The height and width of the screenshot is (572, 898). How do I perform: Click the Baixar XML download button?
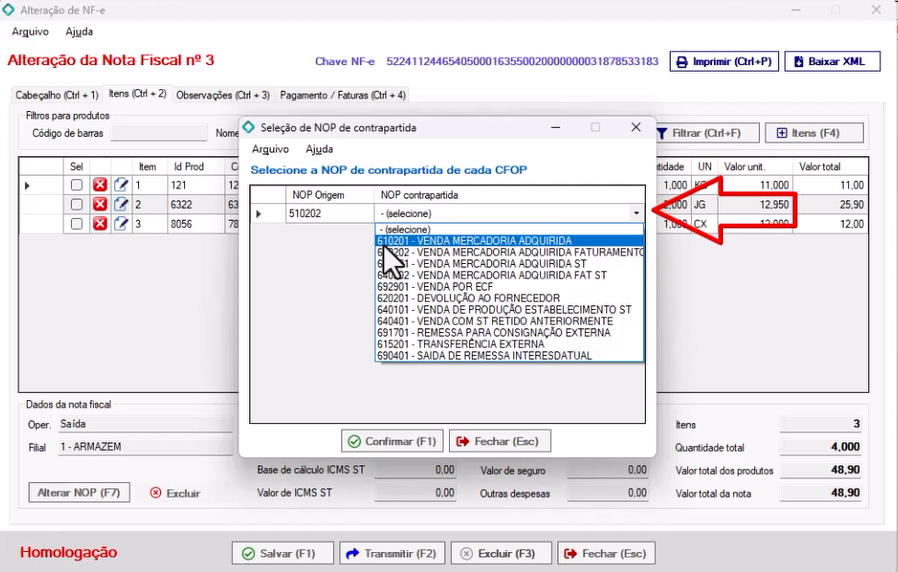click(x=831, y=62)
